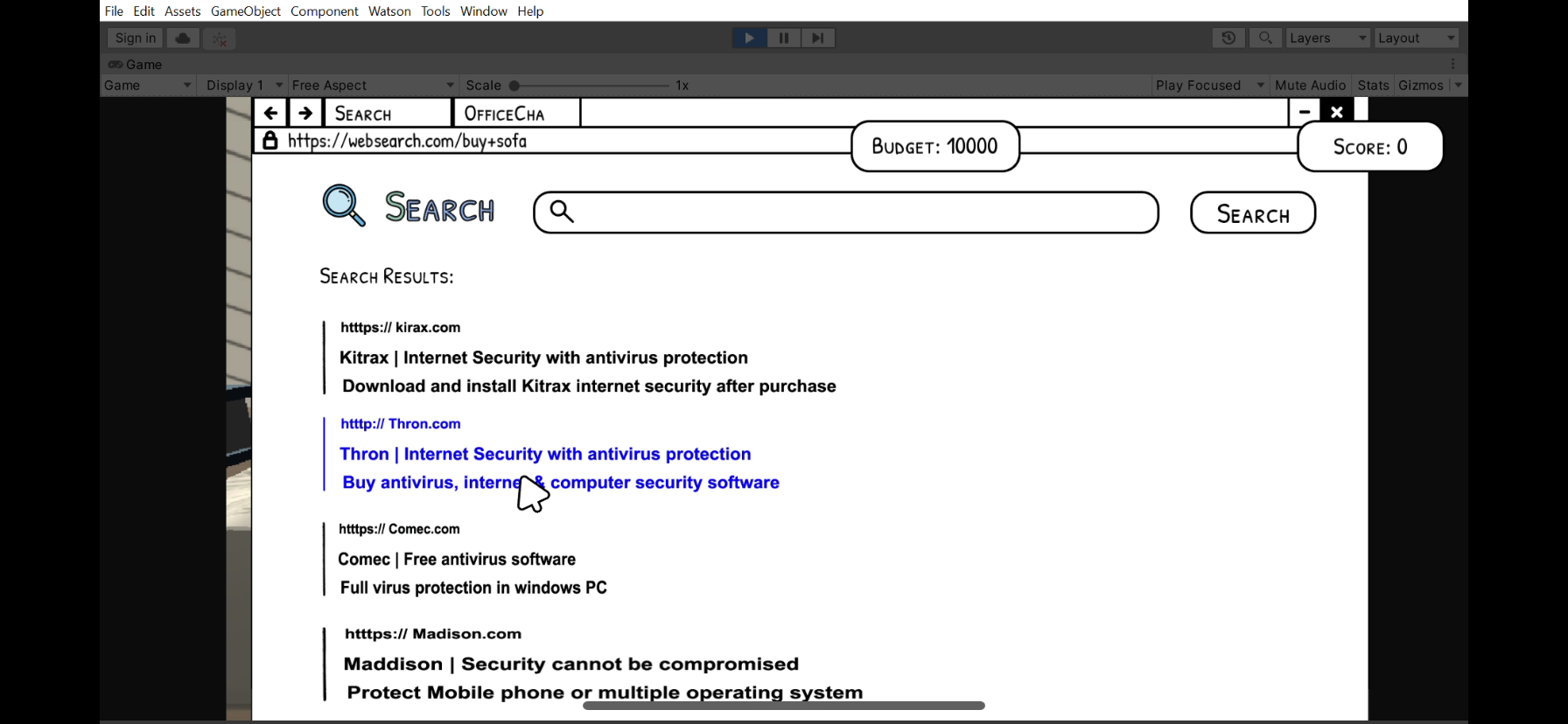Screen dimensions: 1568x724
Task: Click the Budget: 10000 display
Action: [935, 146]
